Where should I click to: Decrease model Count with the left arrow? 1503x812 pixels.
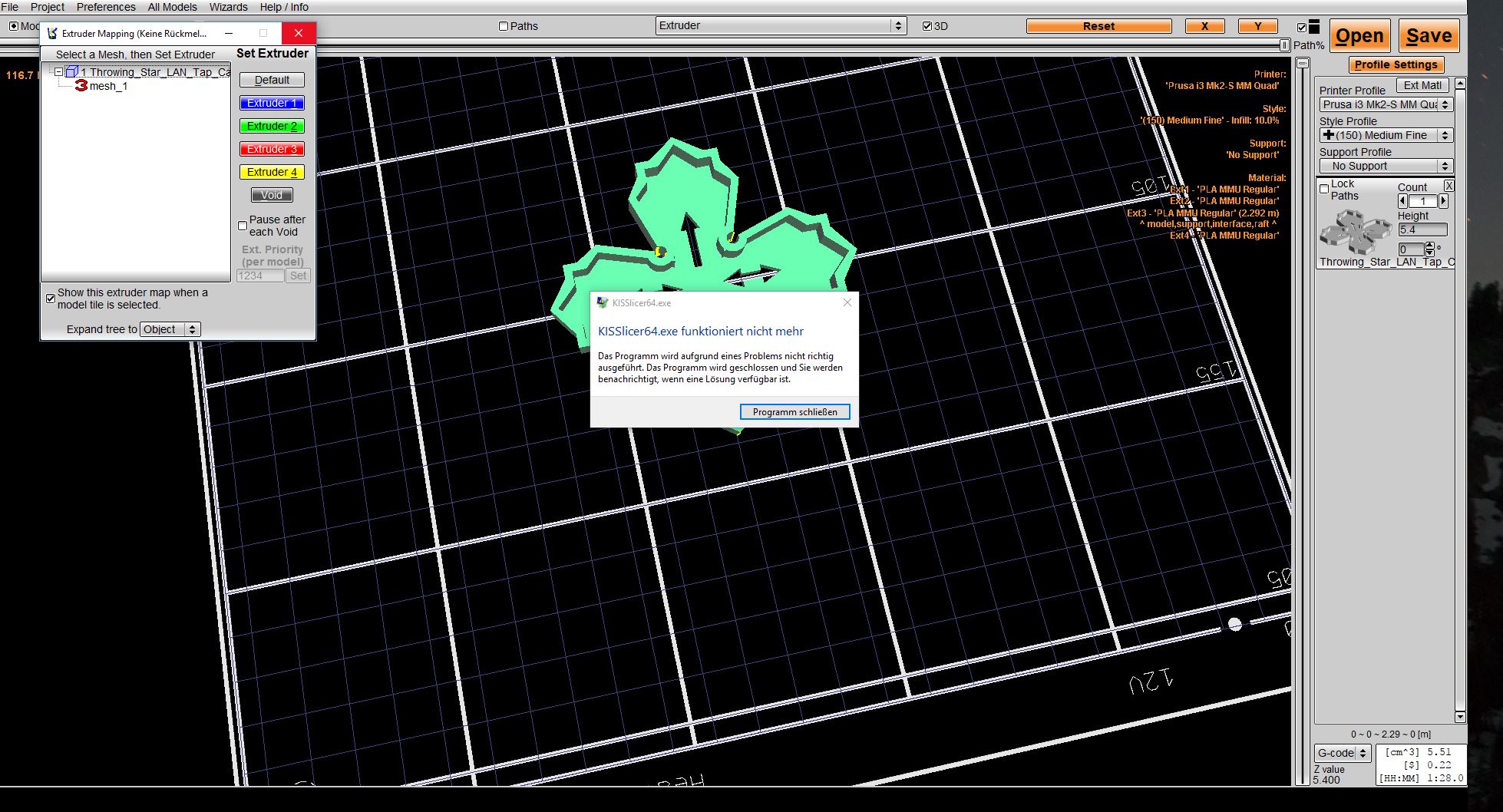pos(1402,201)
